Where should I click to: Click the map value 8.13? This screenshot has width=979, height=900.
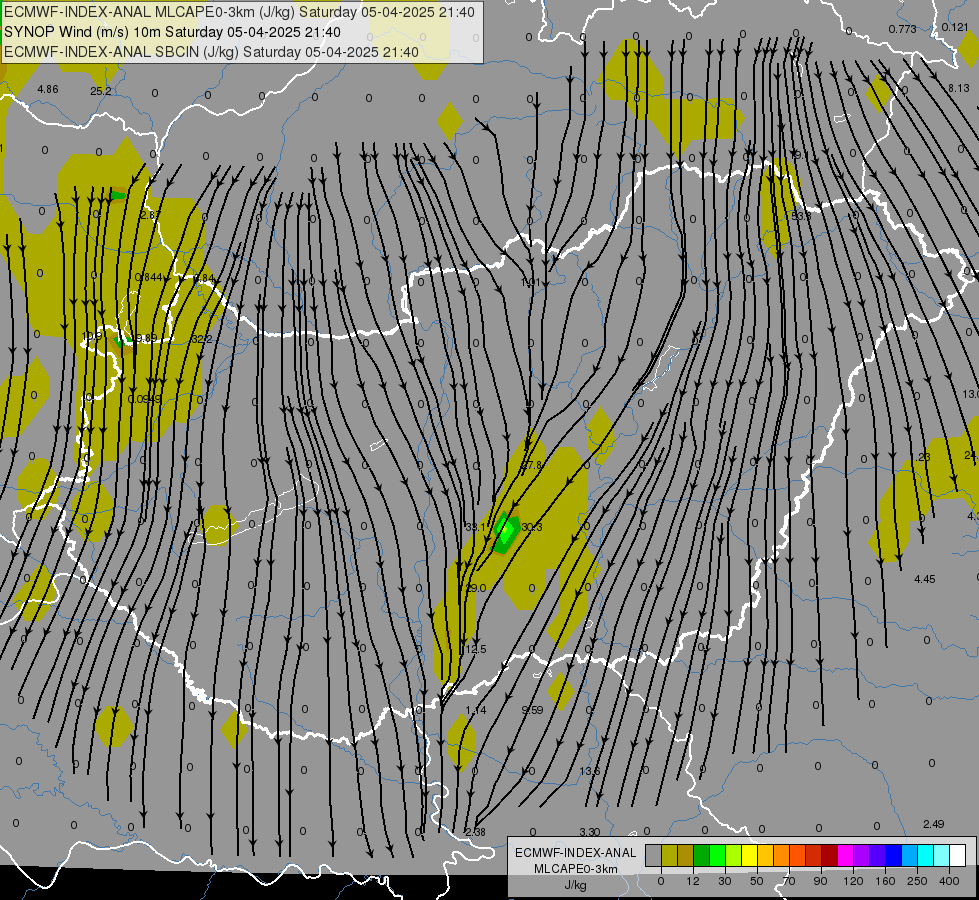pos(959,88)
